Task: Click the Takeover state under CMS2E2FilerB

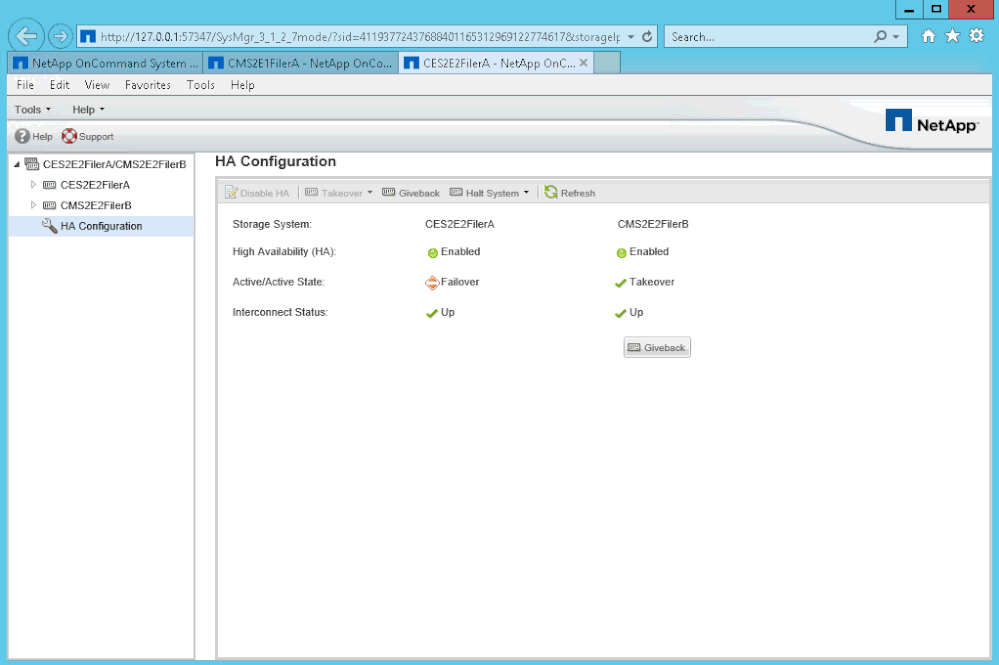Action: point(644,282)
